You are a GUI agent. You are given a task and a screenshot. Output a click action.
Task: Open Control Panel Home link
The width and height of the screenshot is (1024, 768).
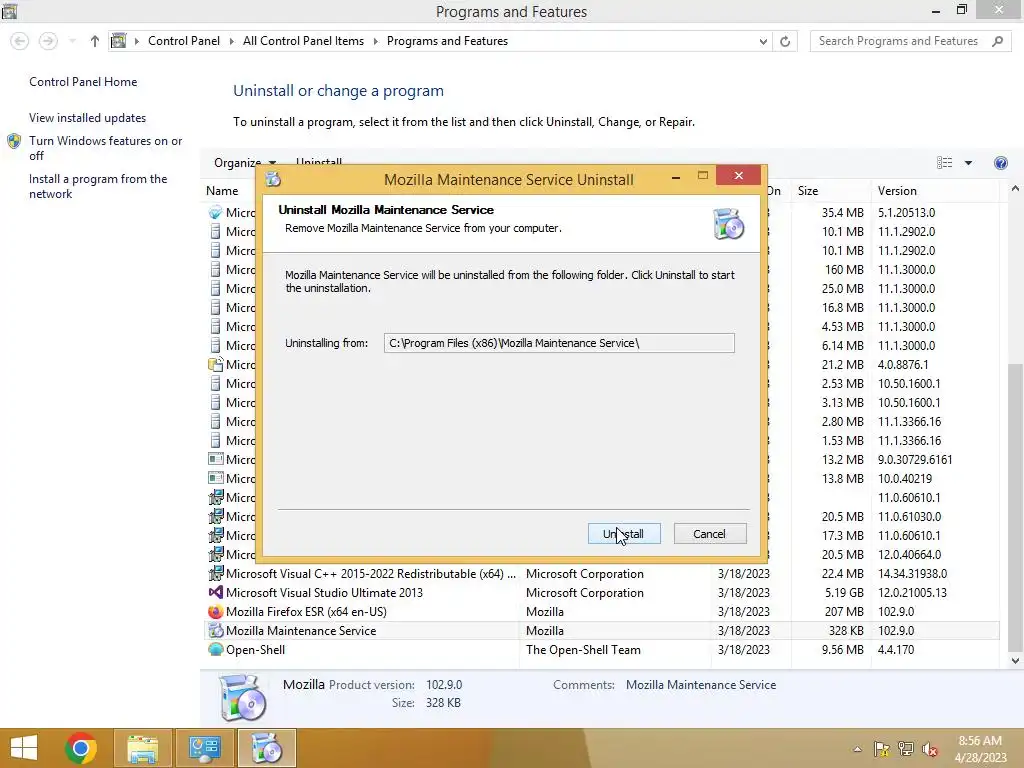[x=83, y=82]
